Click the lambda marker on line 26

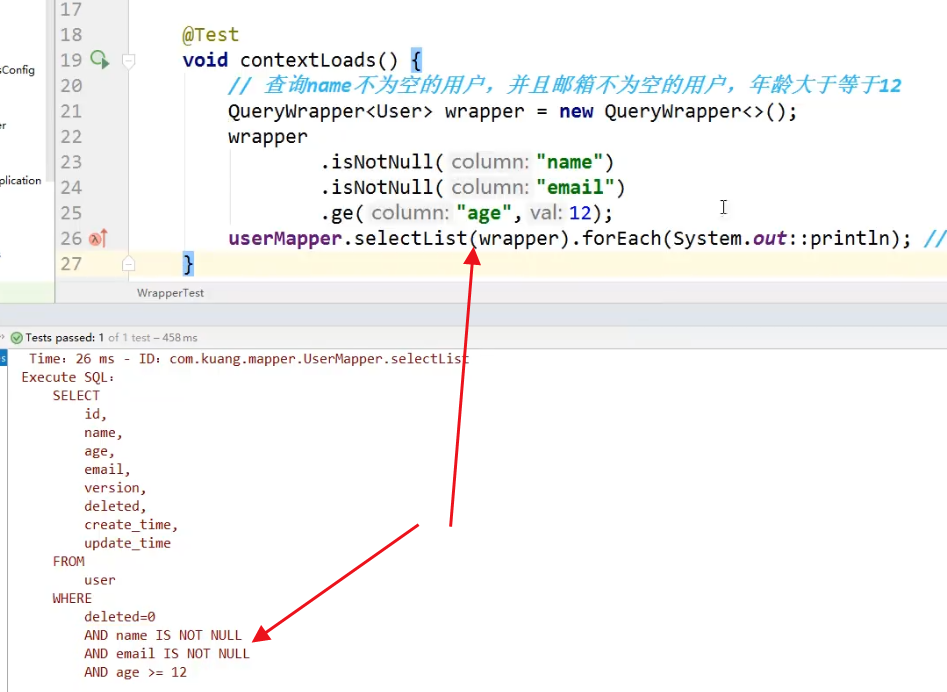point(98,239)
